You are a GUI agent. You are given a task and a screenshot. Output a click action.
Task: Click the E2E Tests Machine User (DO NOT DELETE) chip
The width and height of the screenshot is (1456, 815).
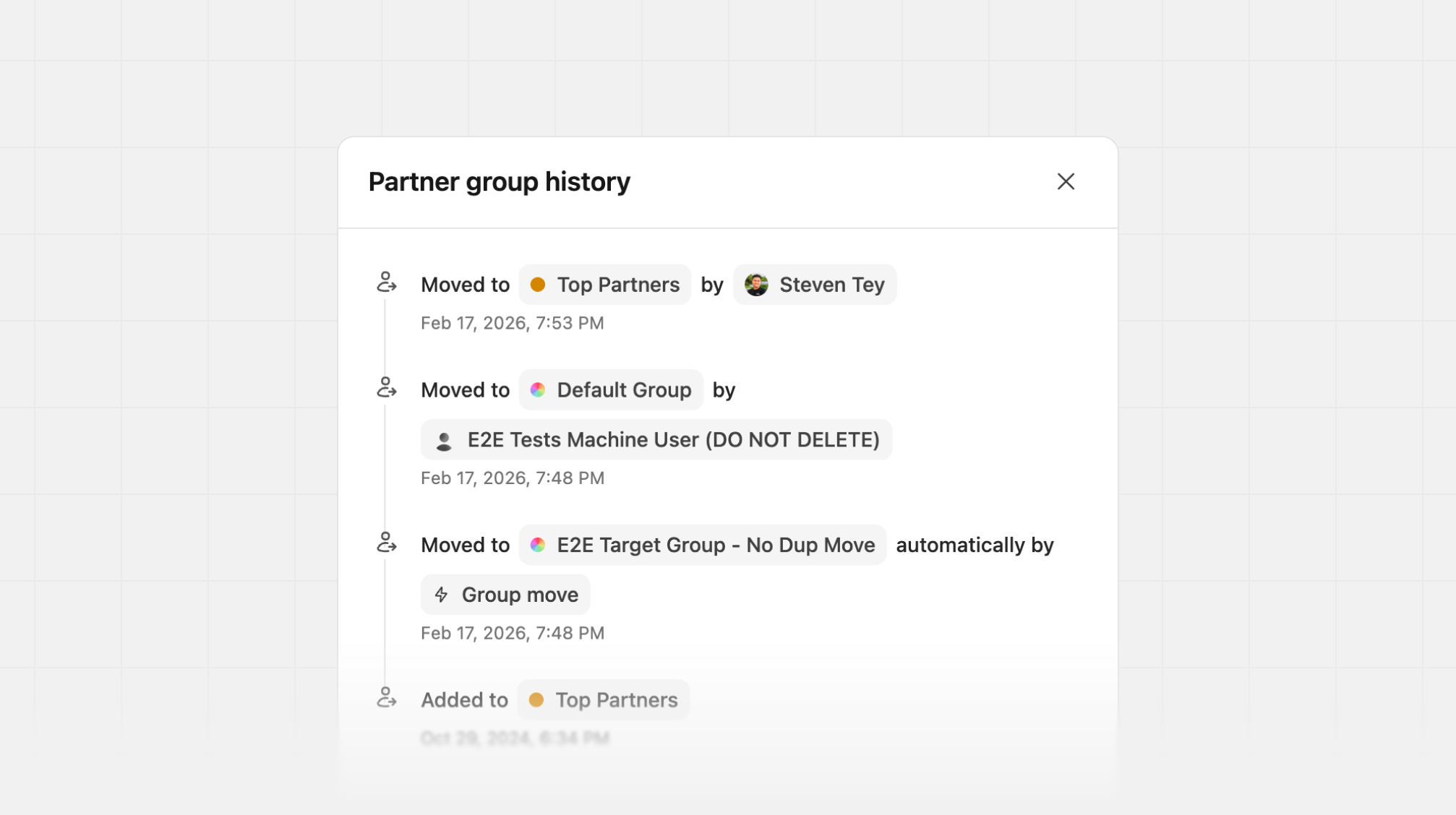pos(656,439)
